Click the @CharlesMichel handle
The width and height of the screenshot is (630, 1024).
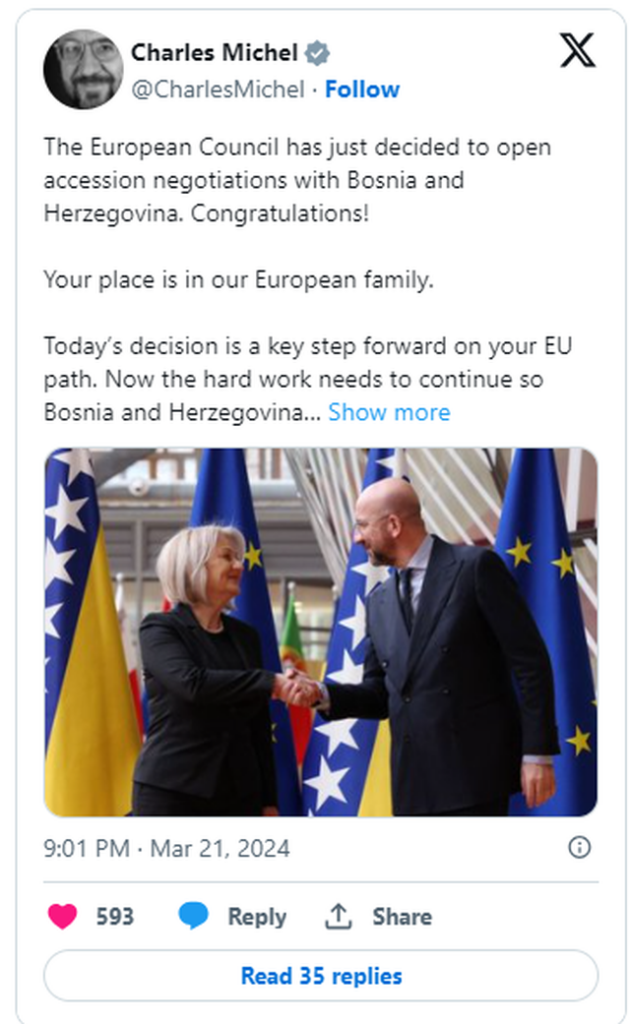(217, 89)
